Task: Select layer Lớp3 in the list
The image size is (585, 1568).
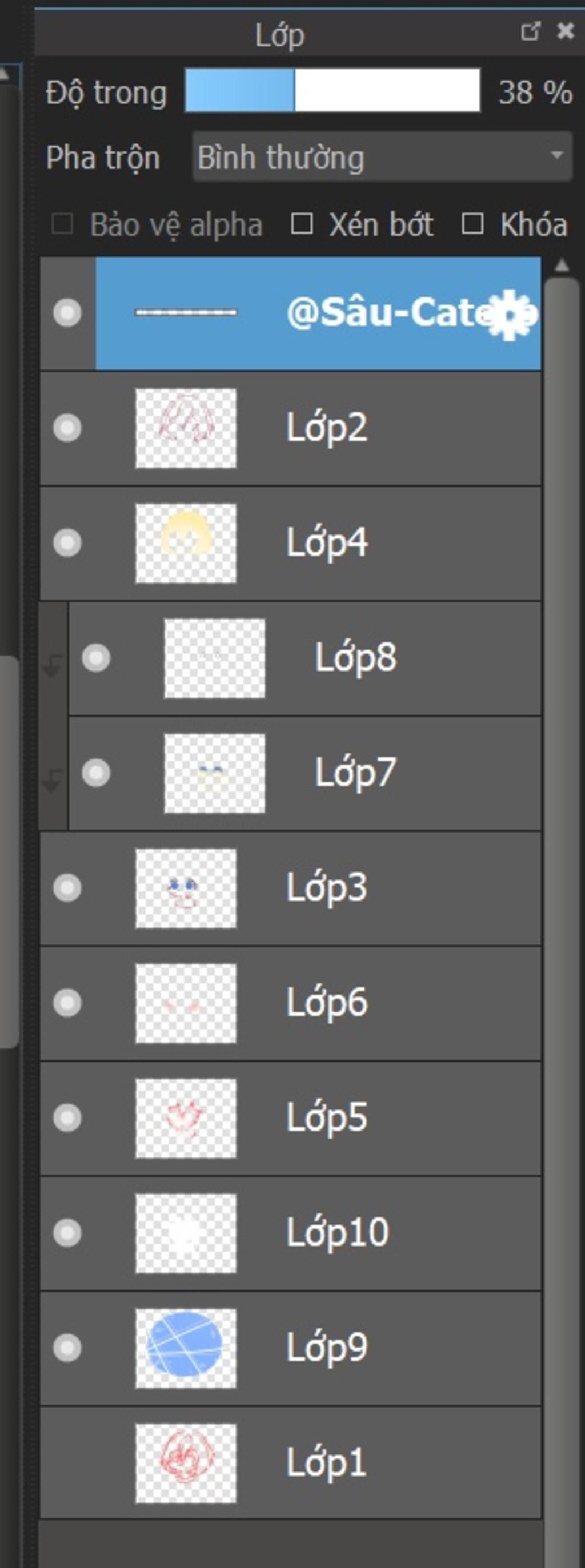Action: (327, 888)
